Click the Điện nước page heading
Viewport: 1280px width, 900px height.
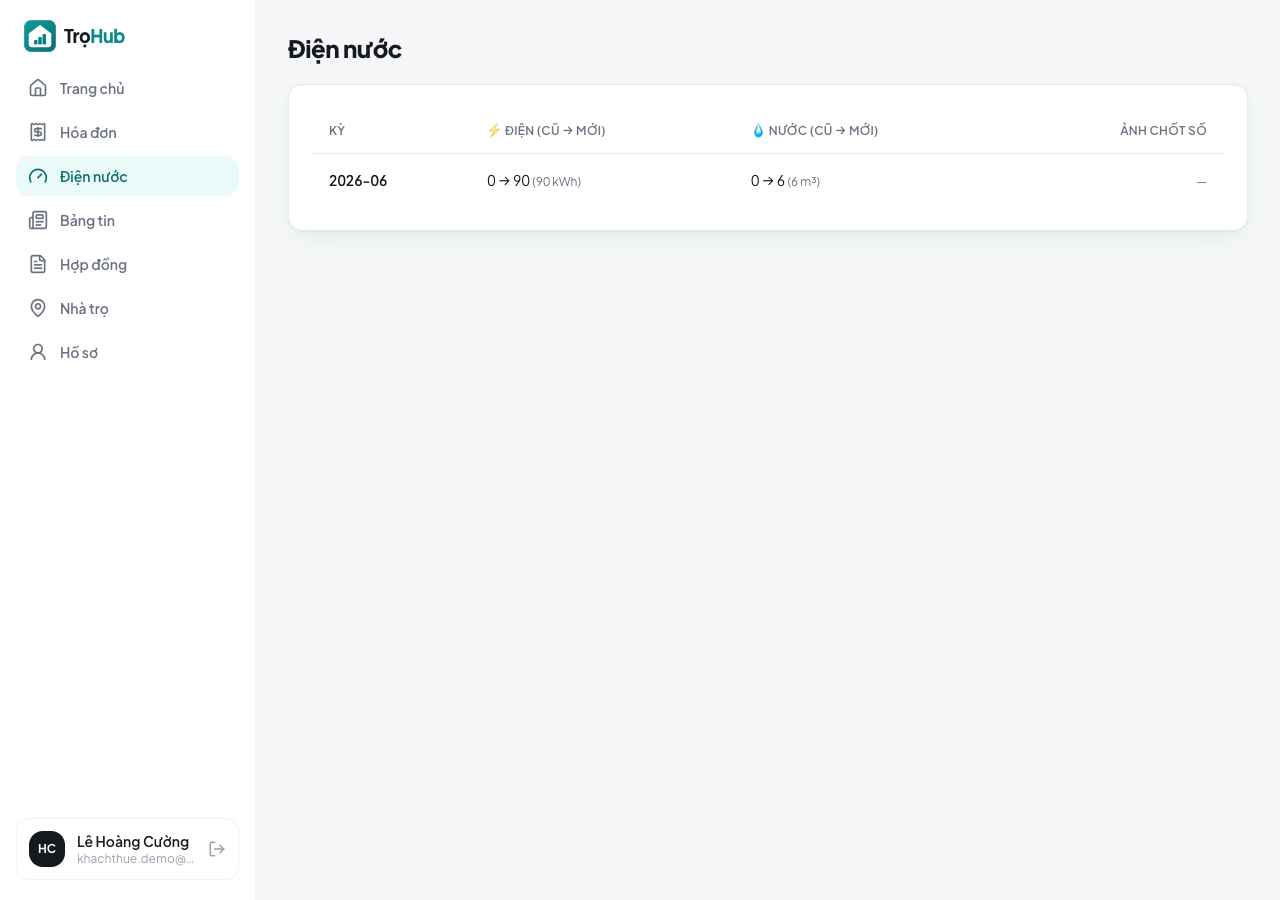click(x=345, y=49)
